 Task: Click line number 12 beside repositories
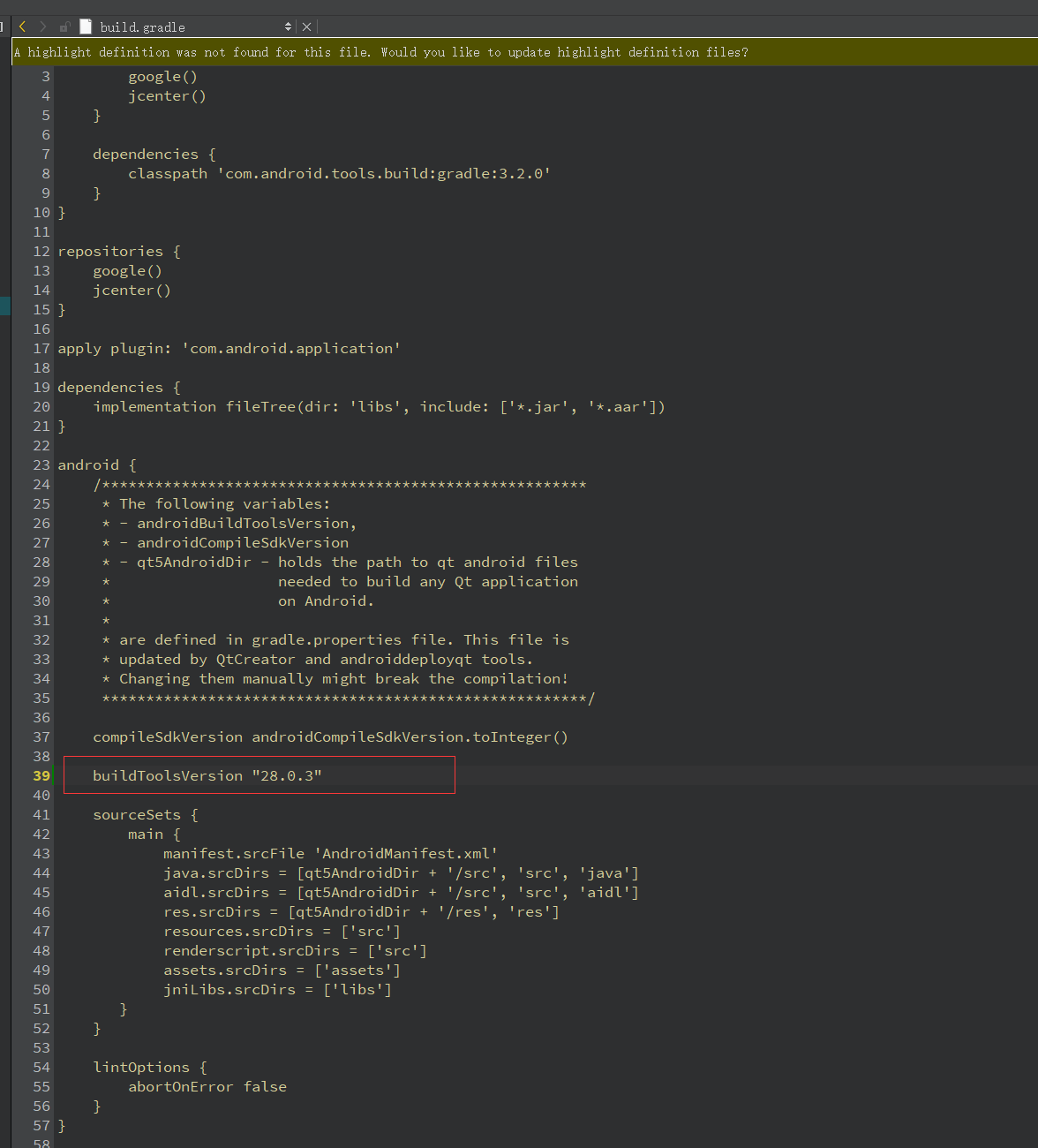click(x=41, y=251)
